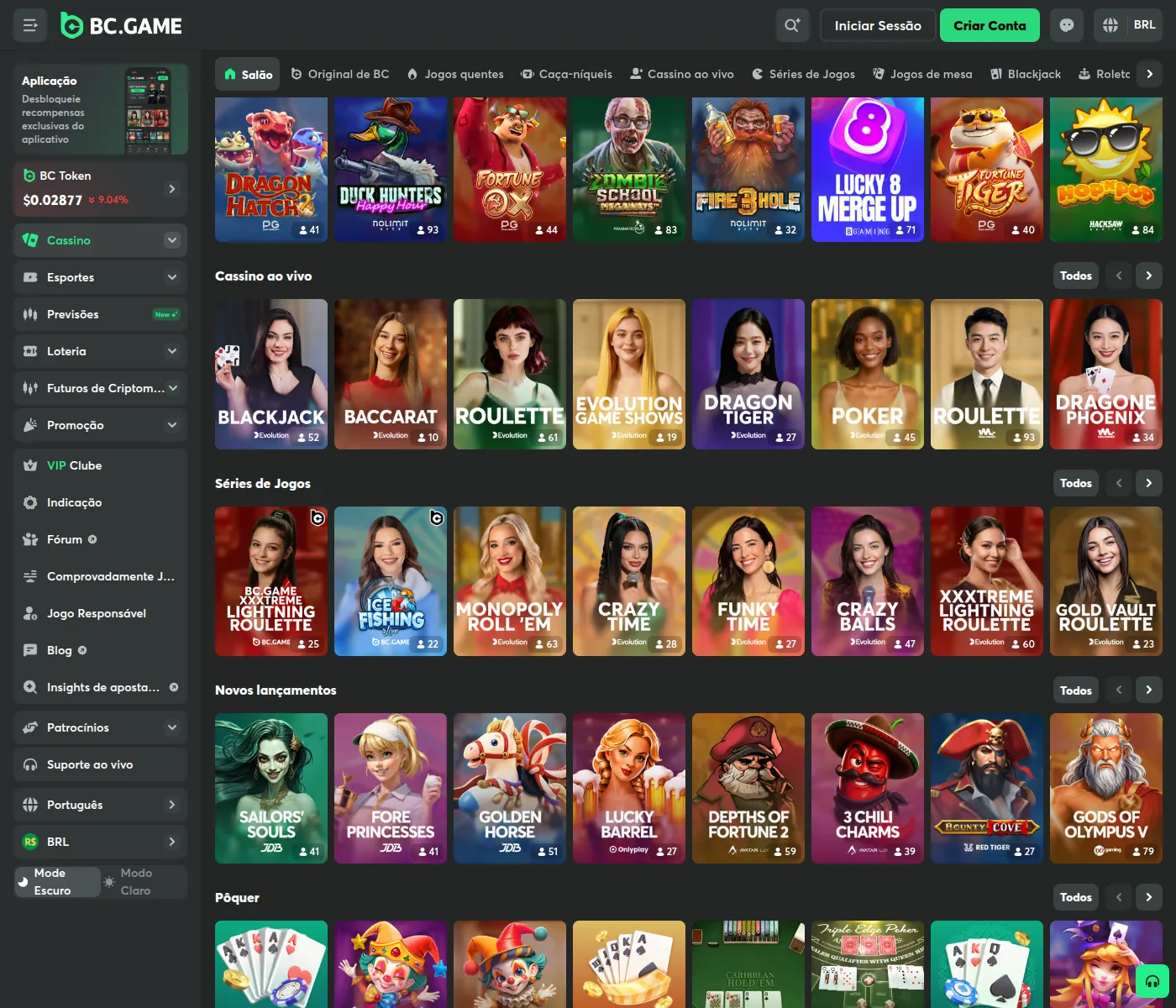1176x1008 pixels.
Task: Expand the Esportes sidebar section
Action: [172, 277]
